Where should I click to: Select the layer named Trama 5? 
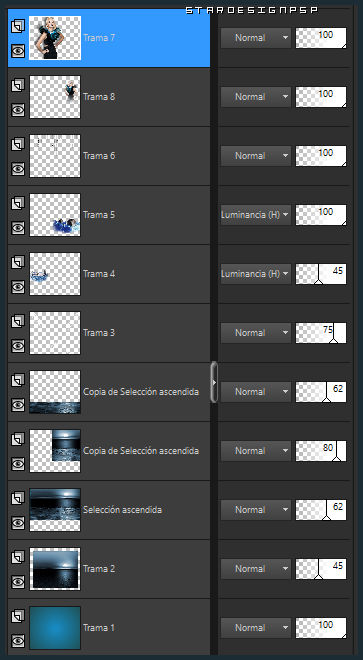pyautogui.click(x=99, y=215)
